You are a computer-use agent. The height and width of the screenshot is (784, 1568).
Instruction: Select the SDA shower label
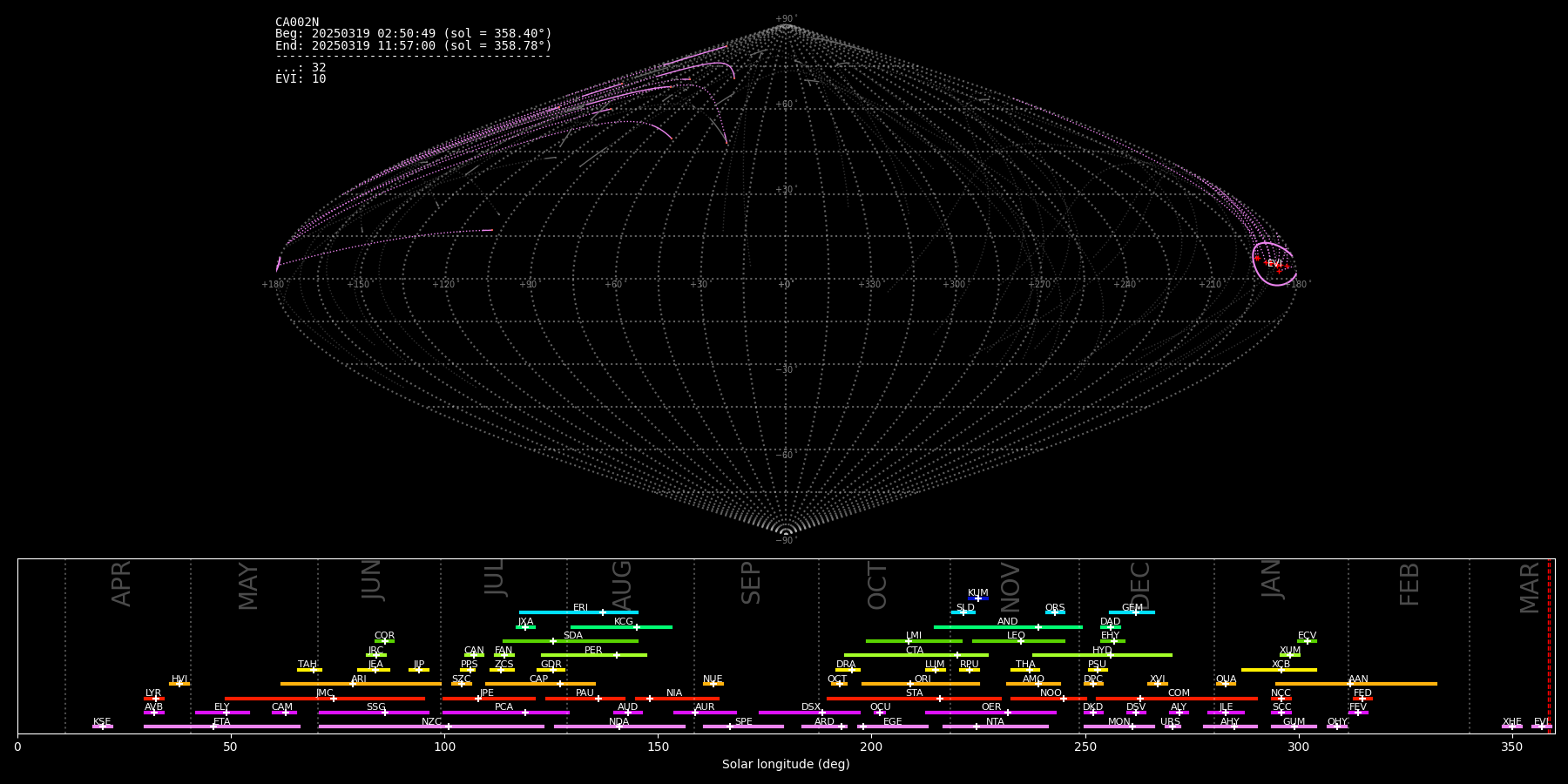point(573,636)
